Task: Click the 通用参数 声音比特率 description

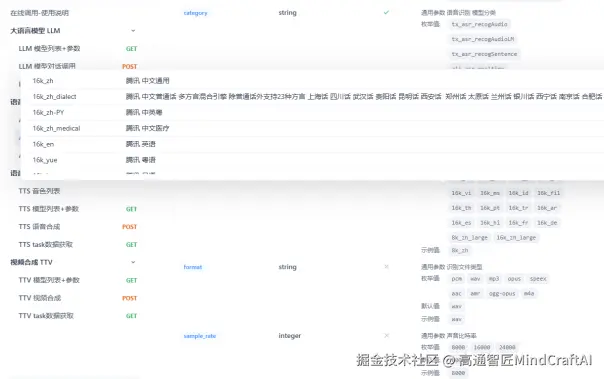Action: [449, 336]
